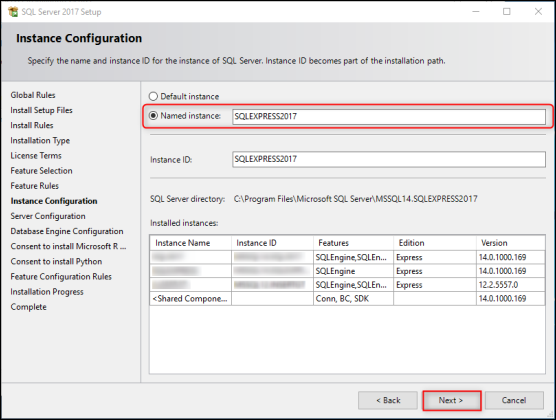Maximize the SQL Server Setup window

pyautogui.click(x=507, y=12)
